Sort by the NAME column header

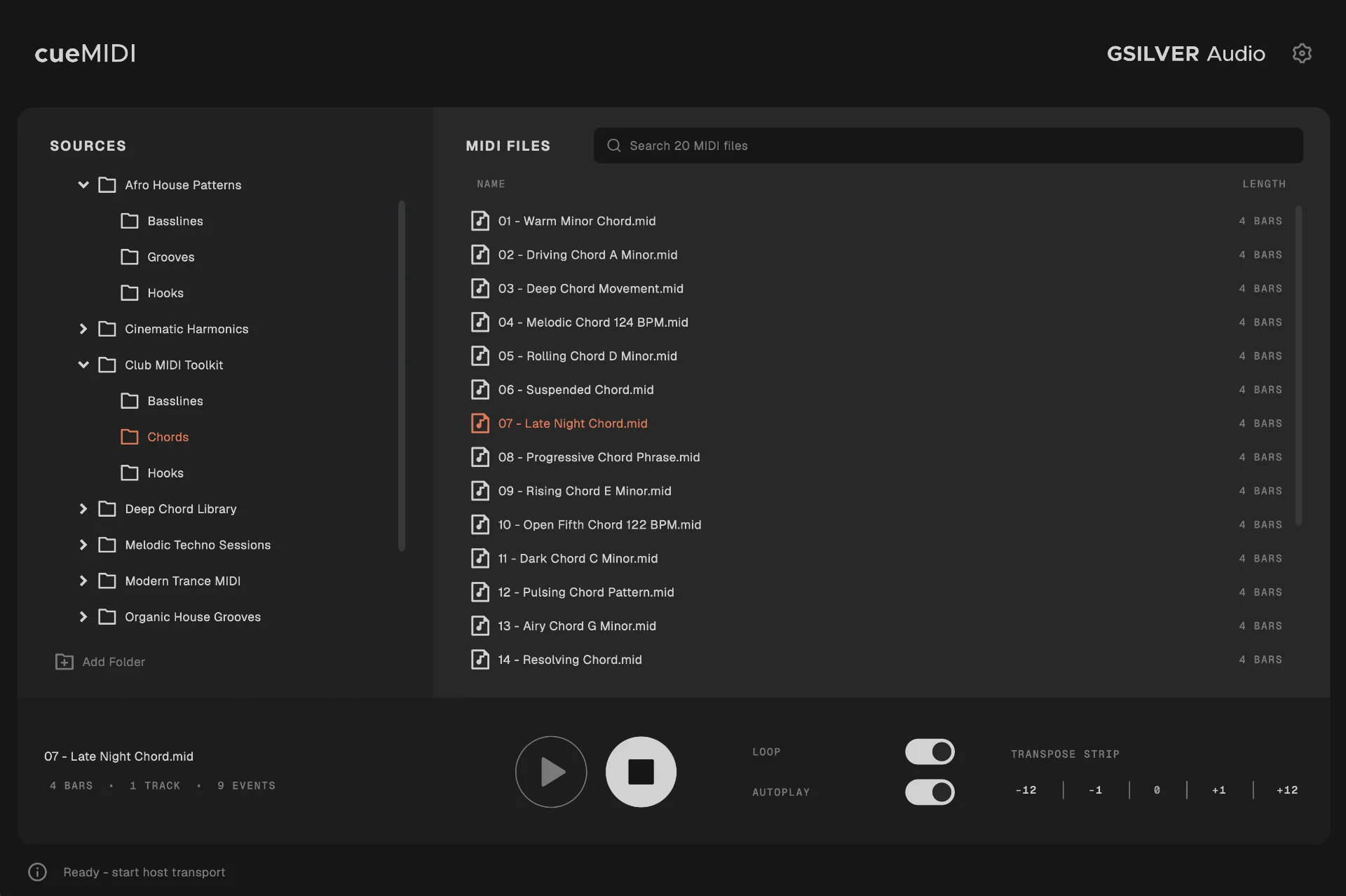[x=491, y=184]
